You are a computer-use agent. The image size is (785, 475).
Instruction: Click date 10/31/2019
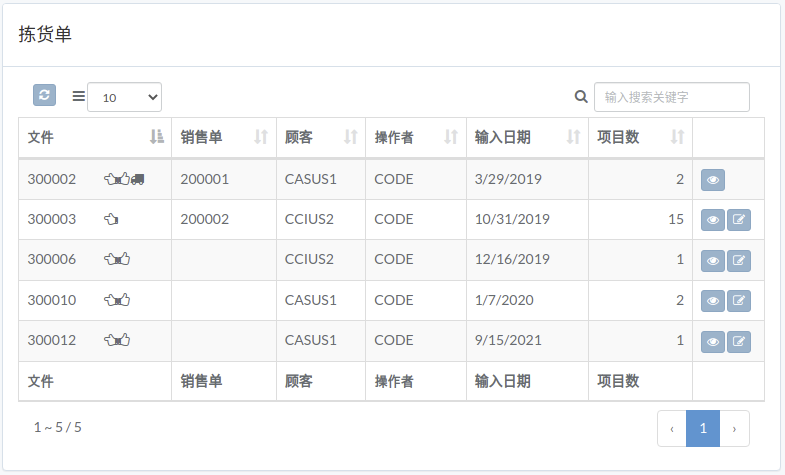click(512, 219)
